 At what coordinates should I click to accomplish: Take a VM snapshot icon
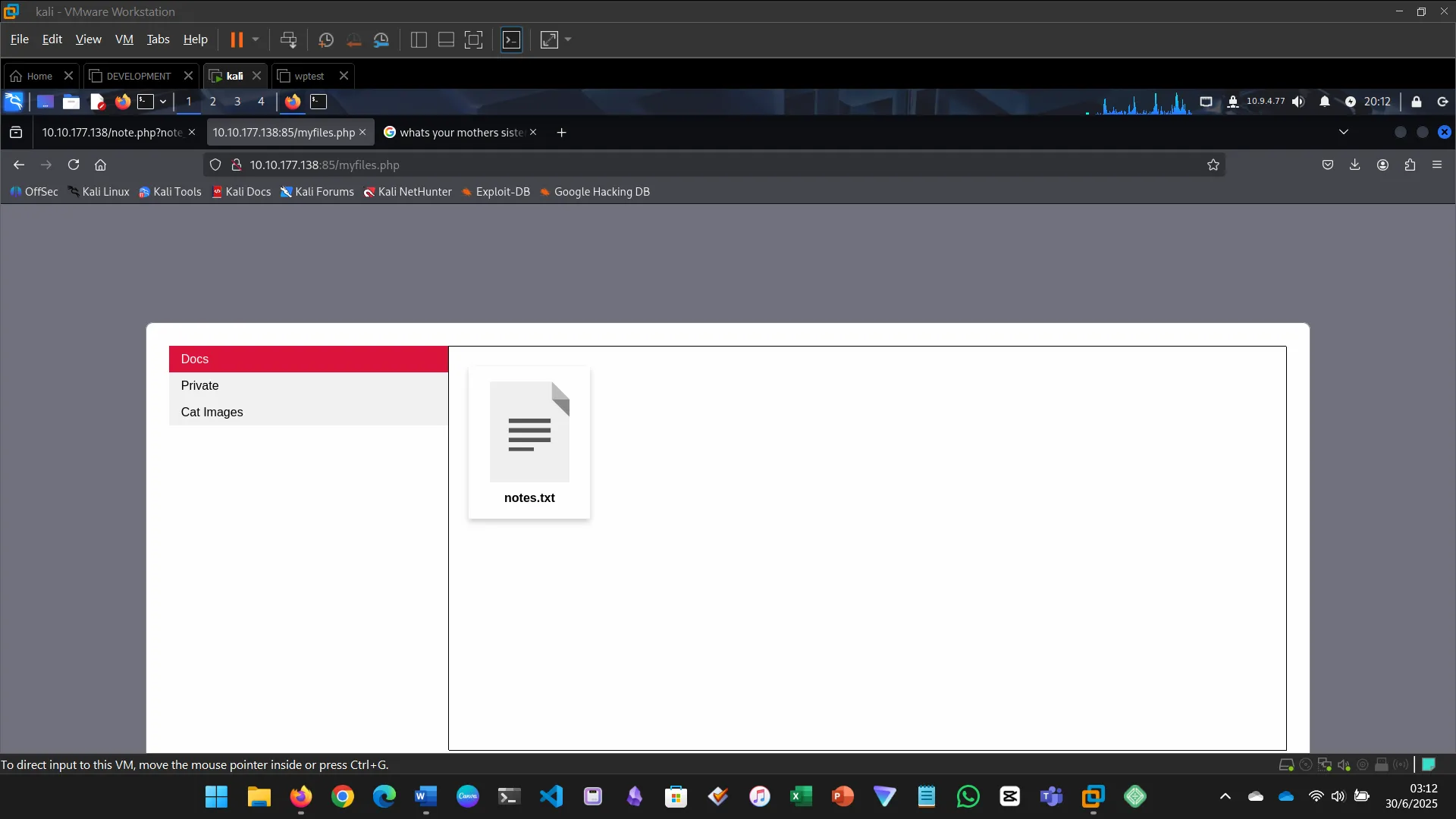click(x=326, y=39)
